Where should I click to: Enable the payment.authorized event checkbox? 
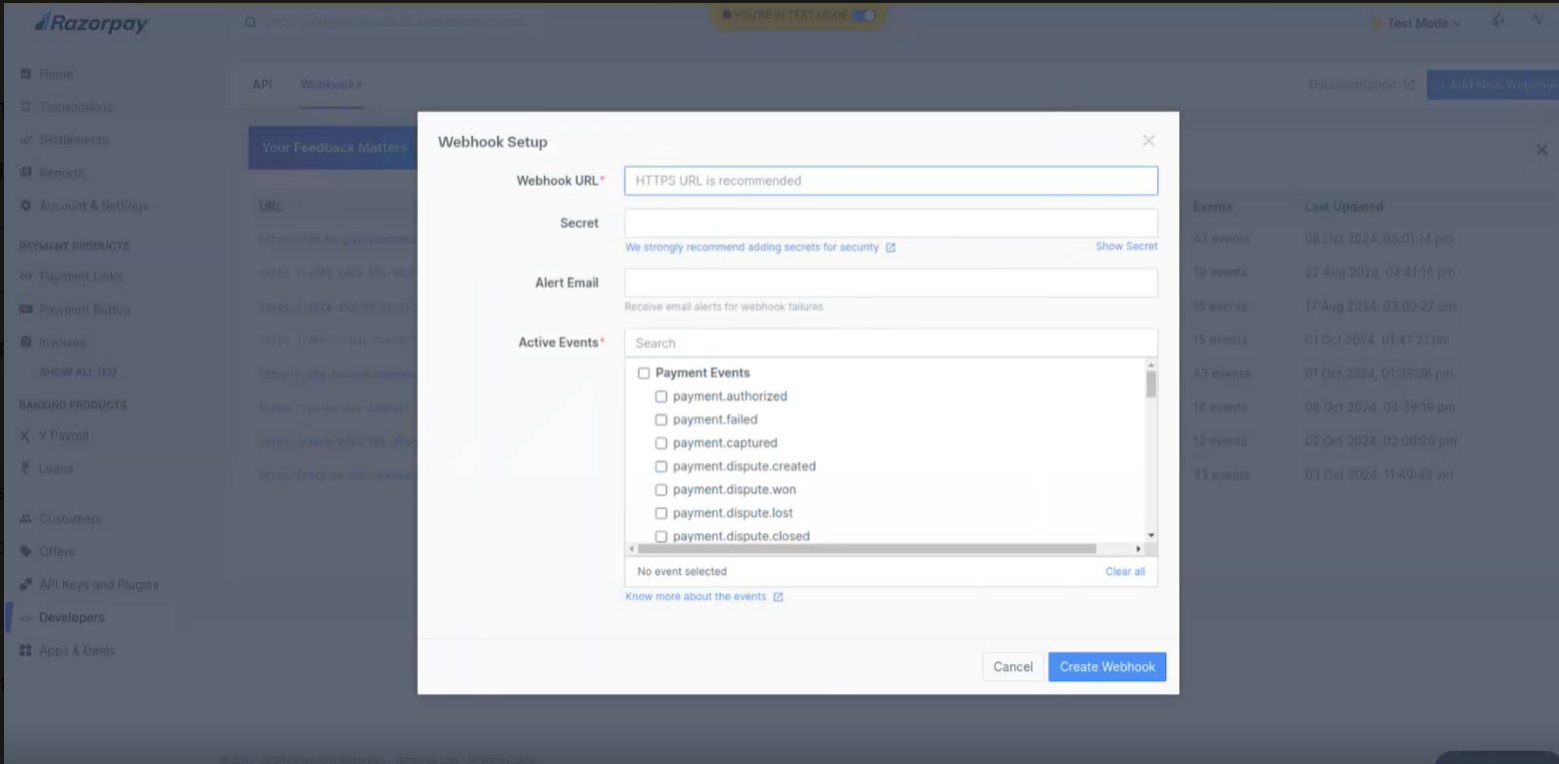pos(661,397)
